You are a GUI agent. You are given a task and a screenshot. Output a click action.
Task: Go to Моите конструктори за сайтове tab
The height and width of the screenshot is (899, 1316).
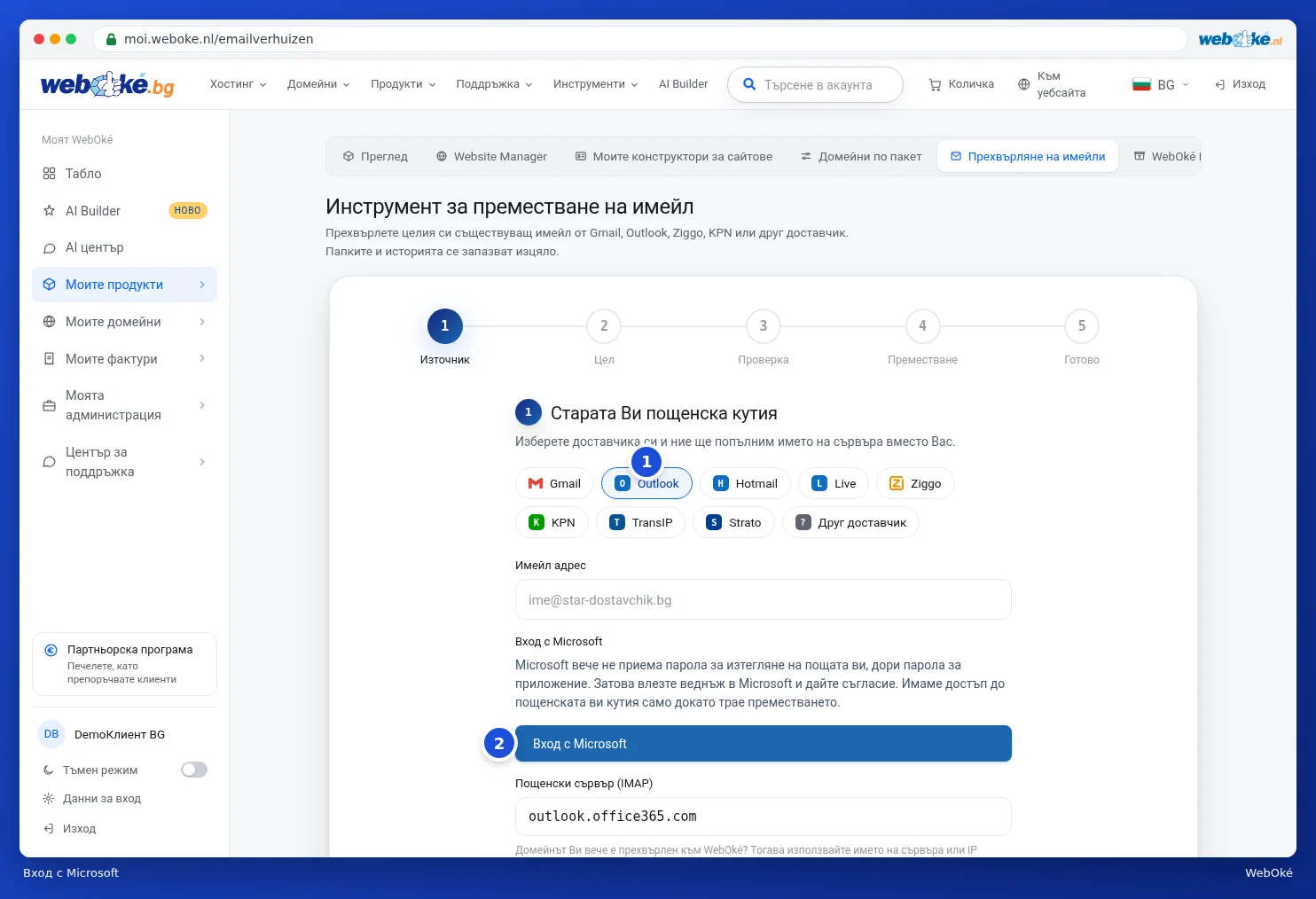coord(674,157)
